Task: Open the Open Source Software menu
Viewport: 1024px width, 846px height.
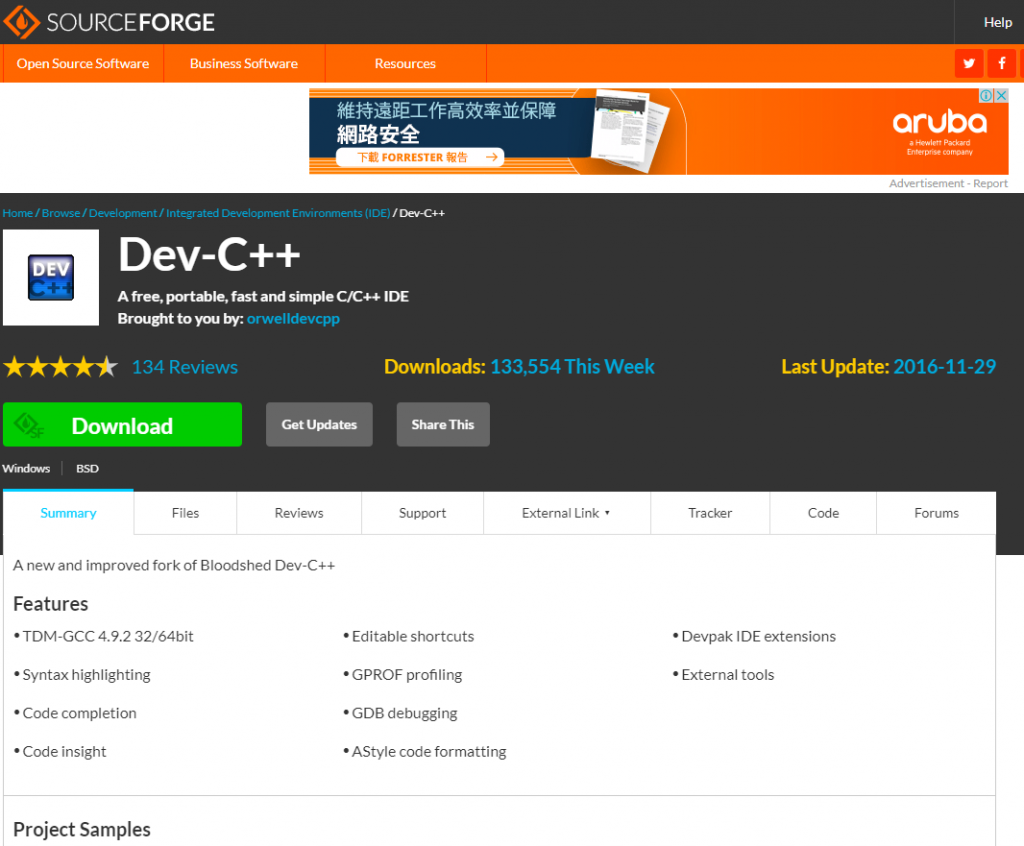Action: click(83, 63)
